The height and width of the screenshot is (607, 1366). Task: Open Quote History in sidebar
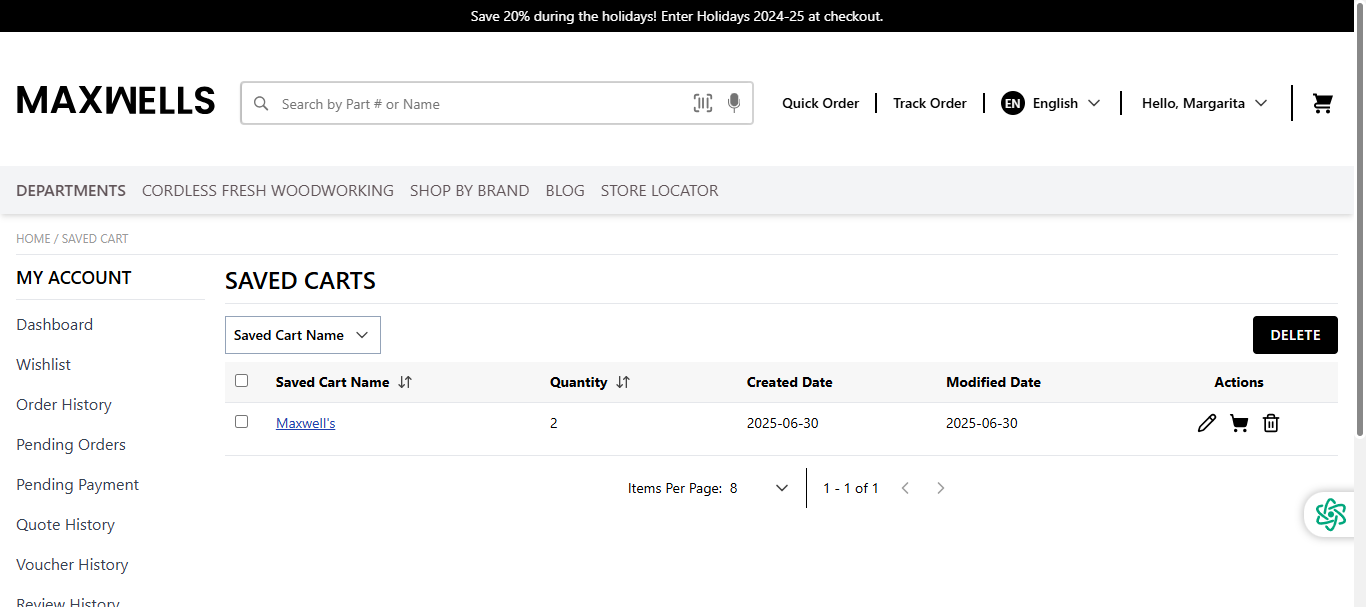tap(66, 524)
